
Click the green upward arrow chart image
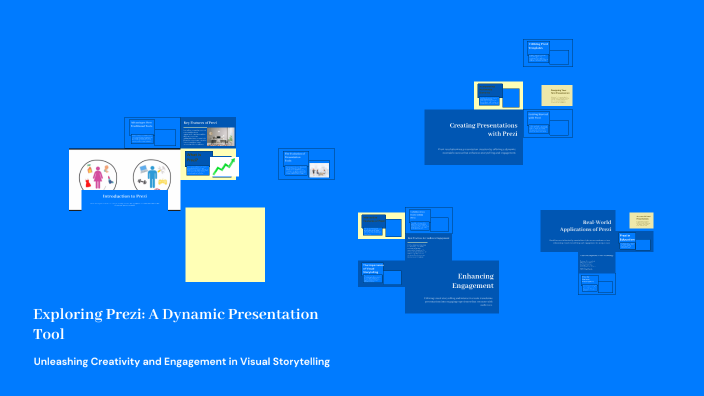224,167
